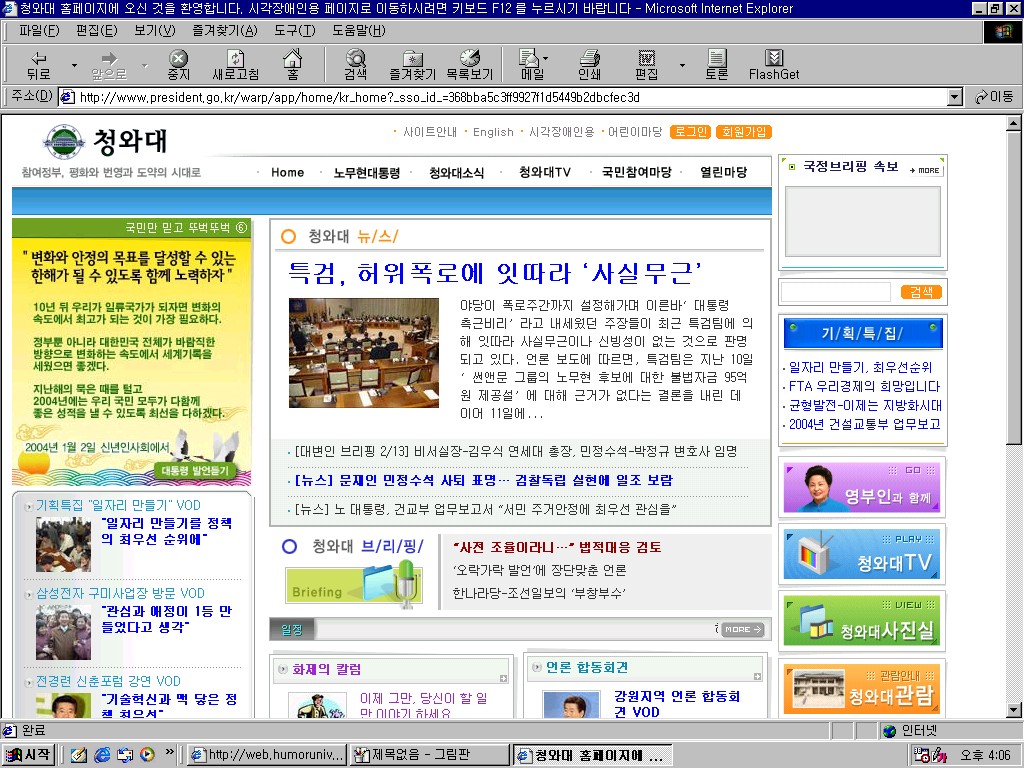Select the 청와대소식 nav tab
Image resolution: width=1024 pixels, height=768 pixels.
[x=456, y=172]
